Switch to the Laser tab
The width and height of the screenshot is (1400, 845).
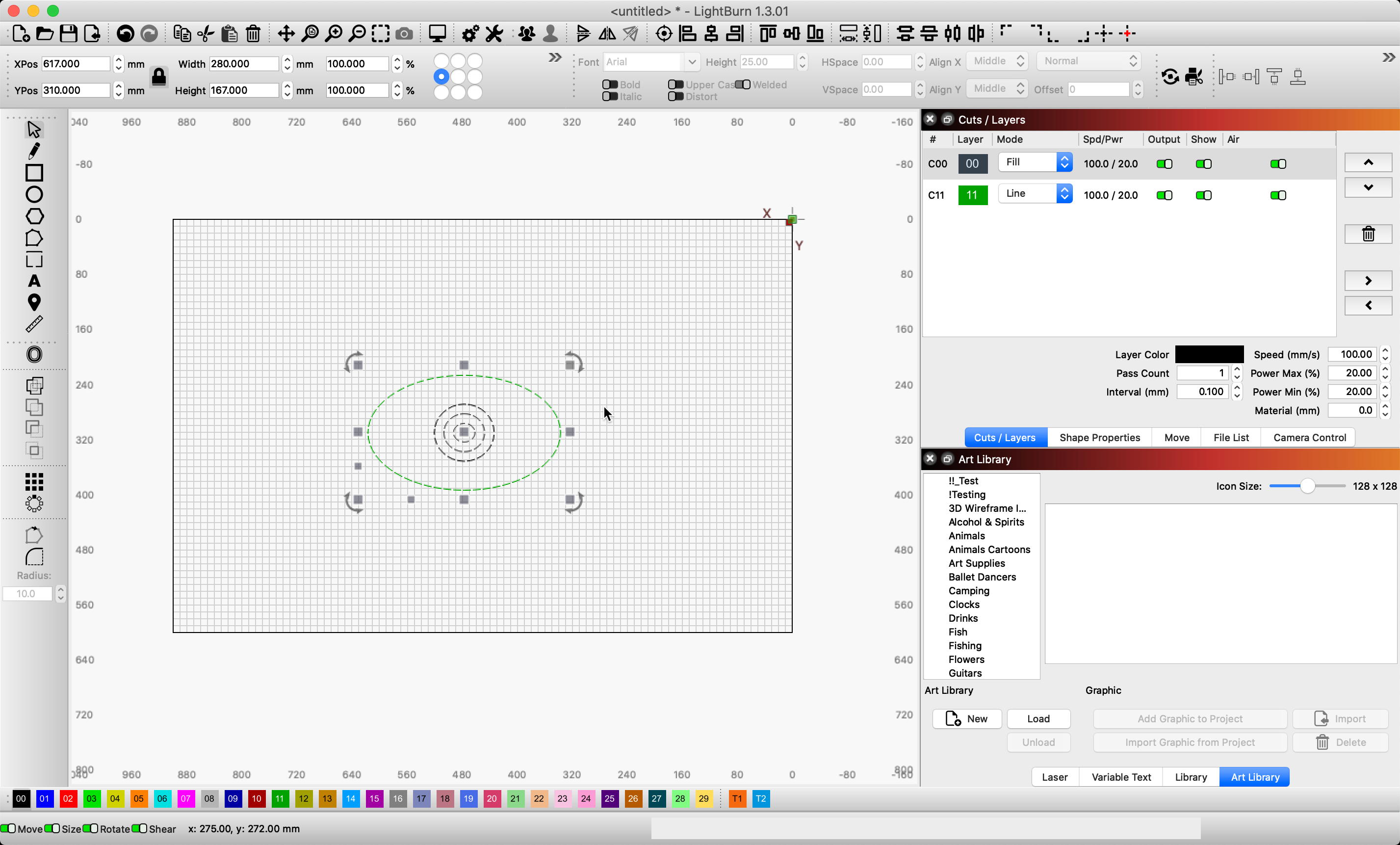pyautogui.click(x=1055, y=777)
